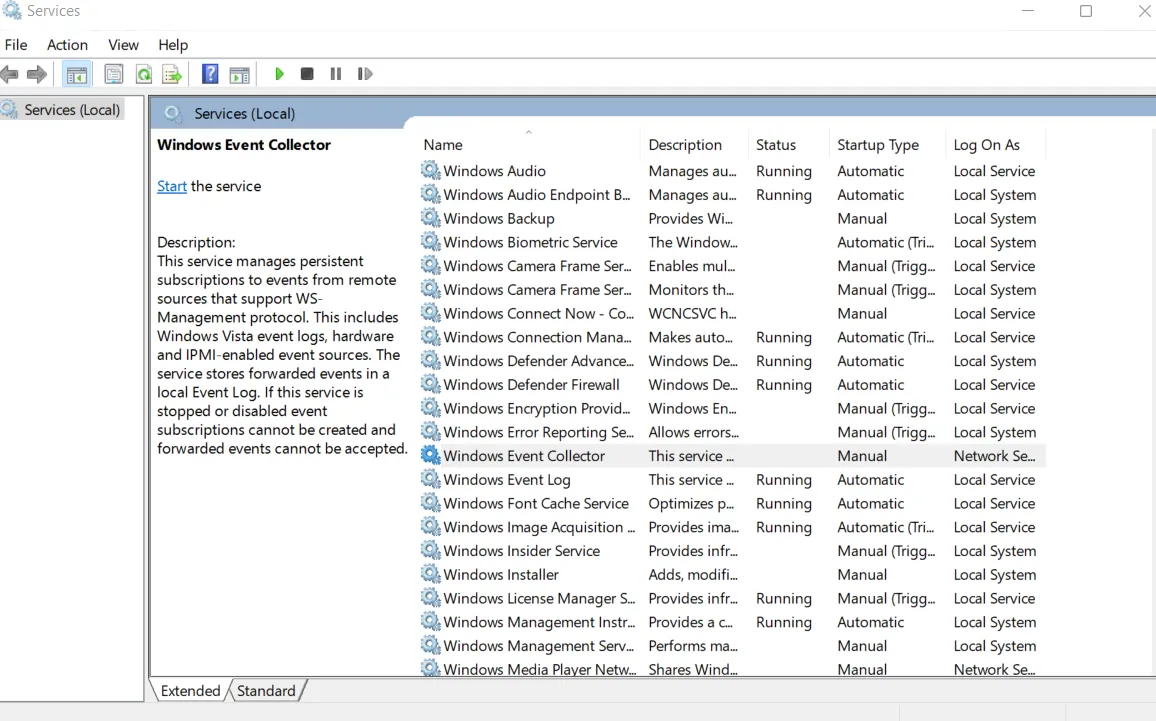Click the Start the service link
This screenshot has height=721, width=1156.
tap(172, 187)
